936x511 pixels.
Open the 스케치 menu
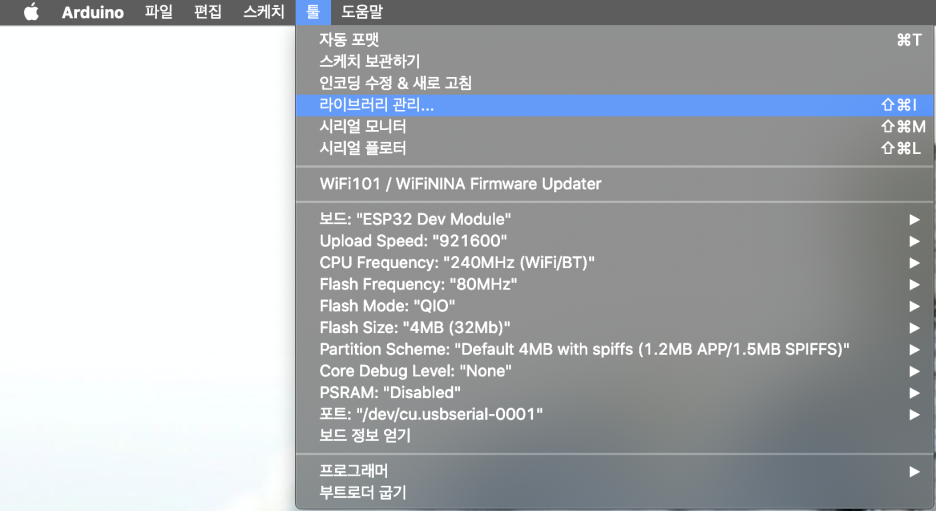click(263, 12)
